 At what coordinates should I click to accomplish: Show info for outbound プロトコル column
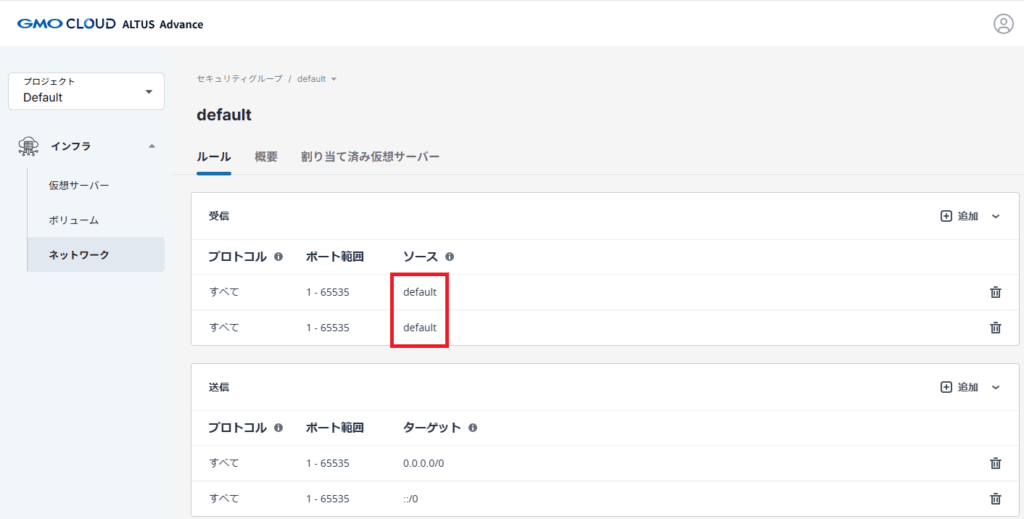coord(279,428)
